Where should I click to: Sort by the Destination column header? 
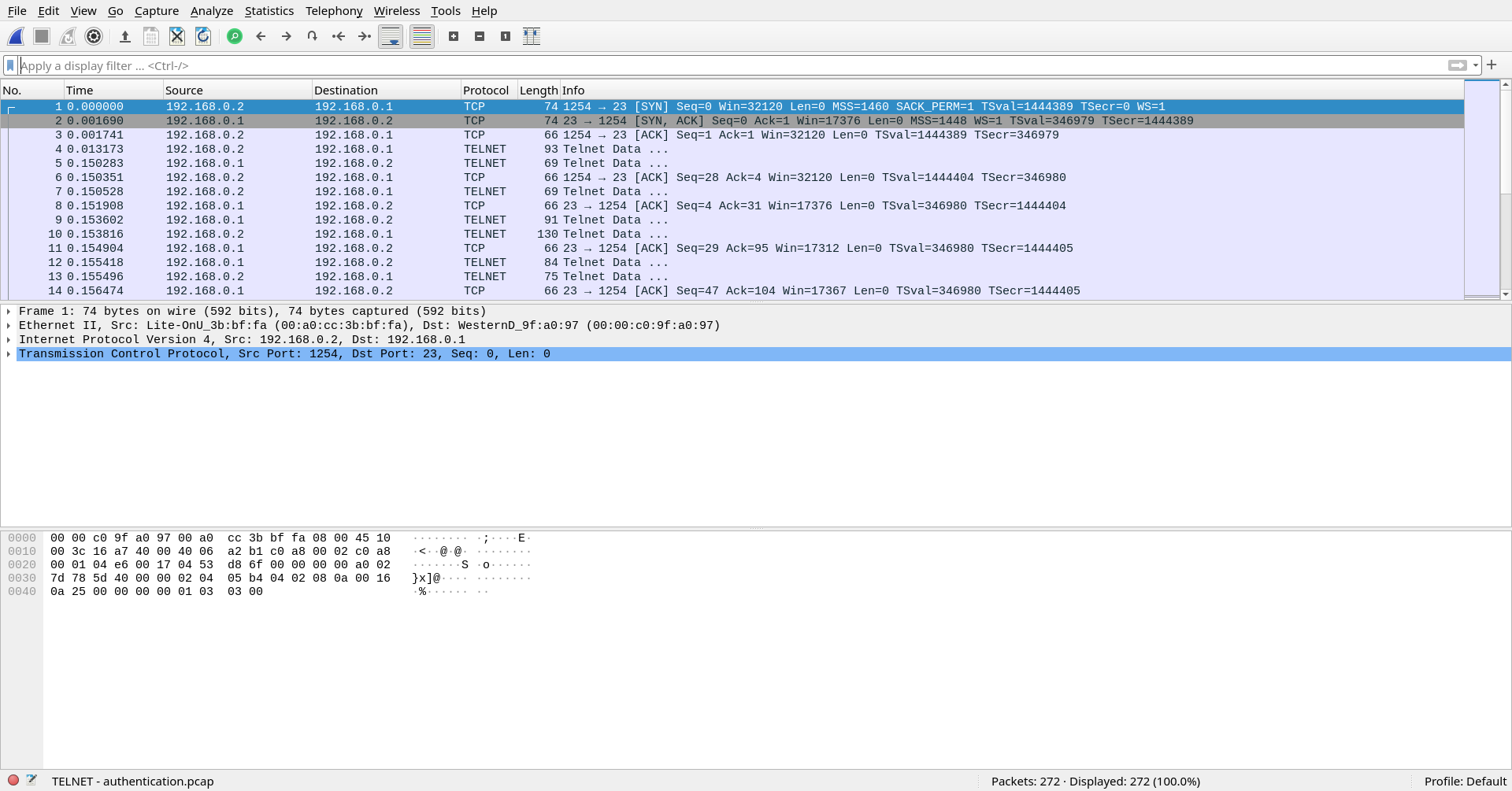coord(386,90)
